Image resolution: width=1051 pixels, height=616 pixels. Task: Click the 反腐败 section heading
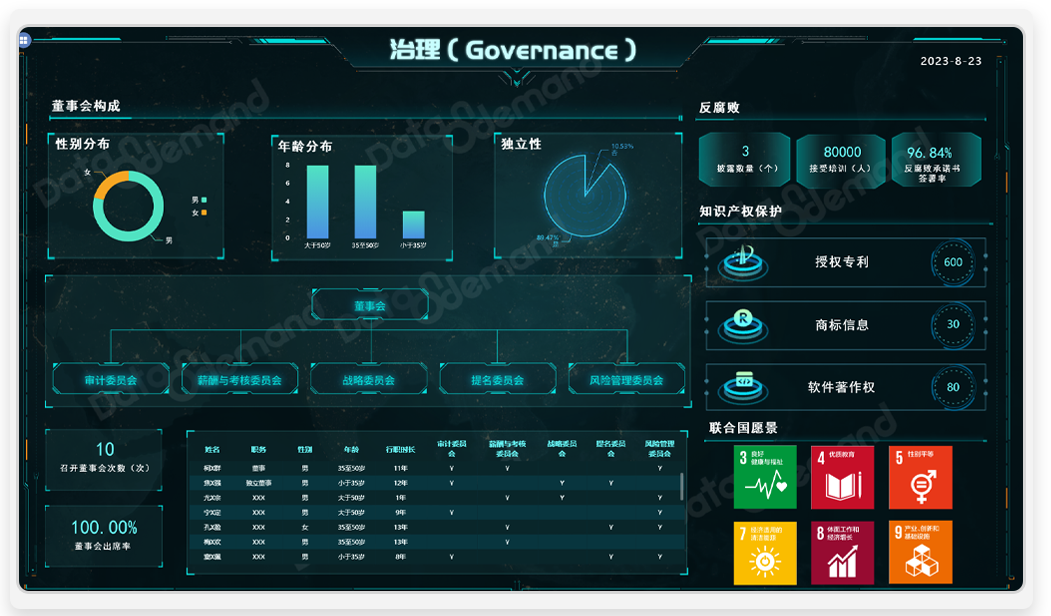coord(719,108)
